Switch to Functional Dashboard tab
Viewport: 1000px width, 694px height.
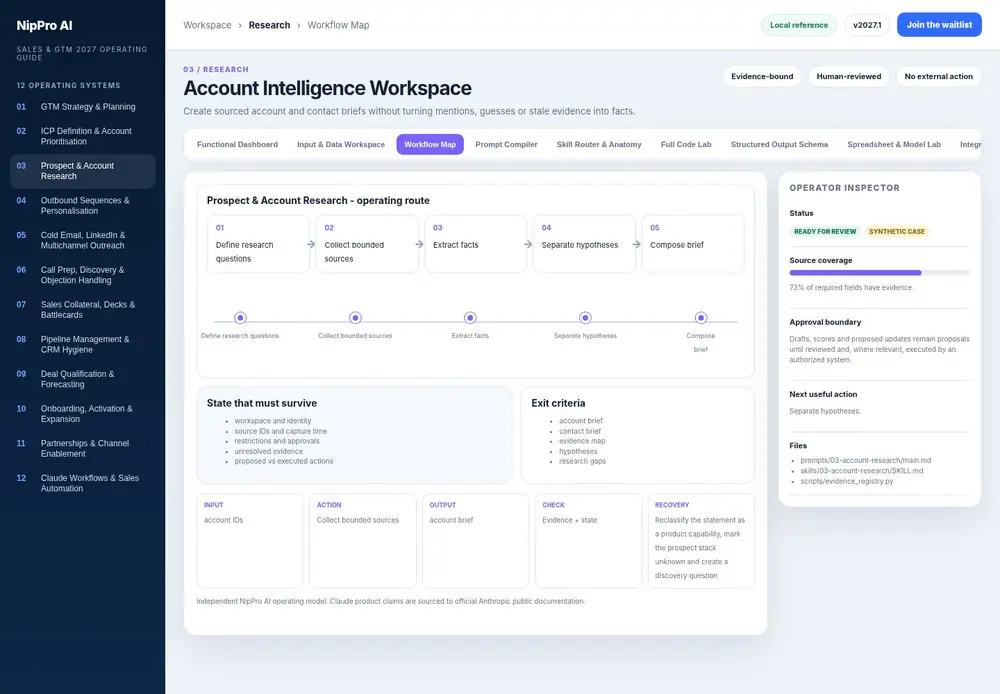(x=237, y=145)
